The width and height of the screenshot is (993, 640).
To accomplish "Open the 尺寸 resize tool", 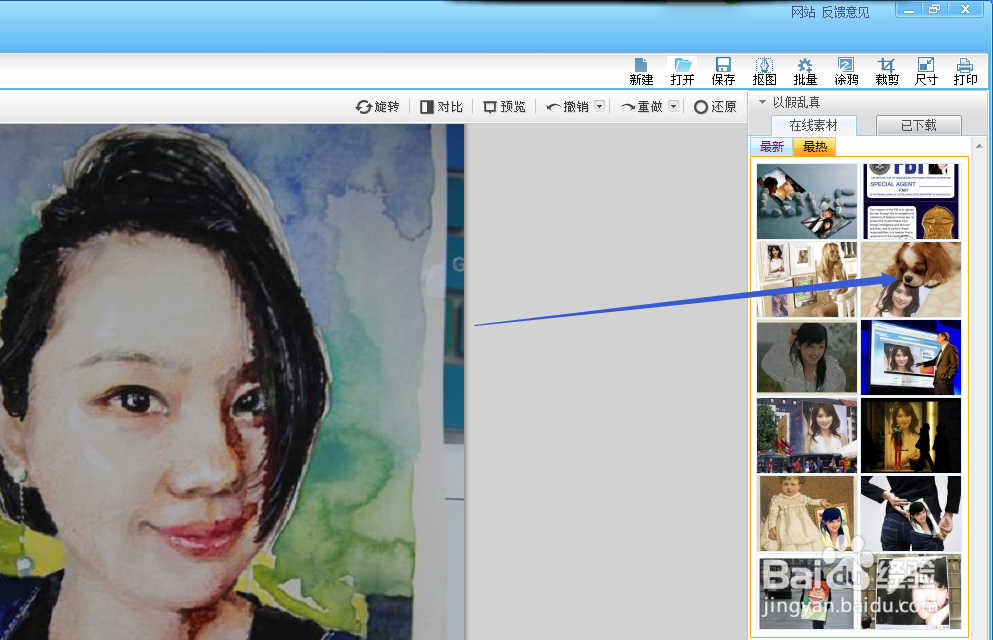I will [x=926, y=72].
